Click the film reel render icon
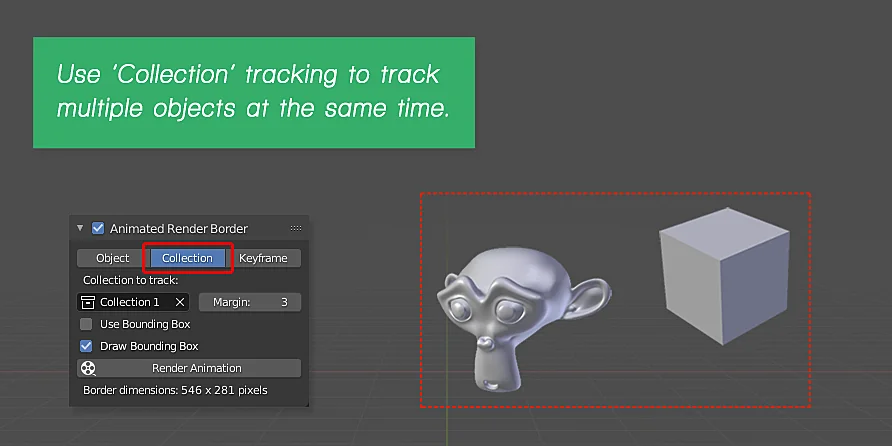892x446 pixels. 88,368
